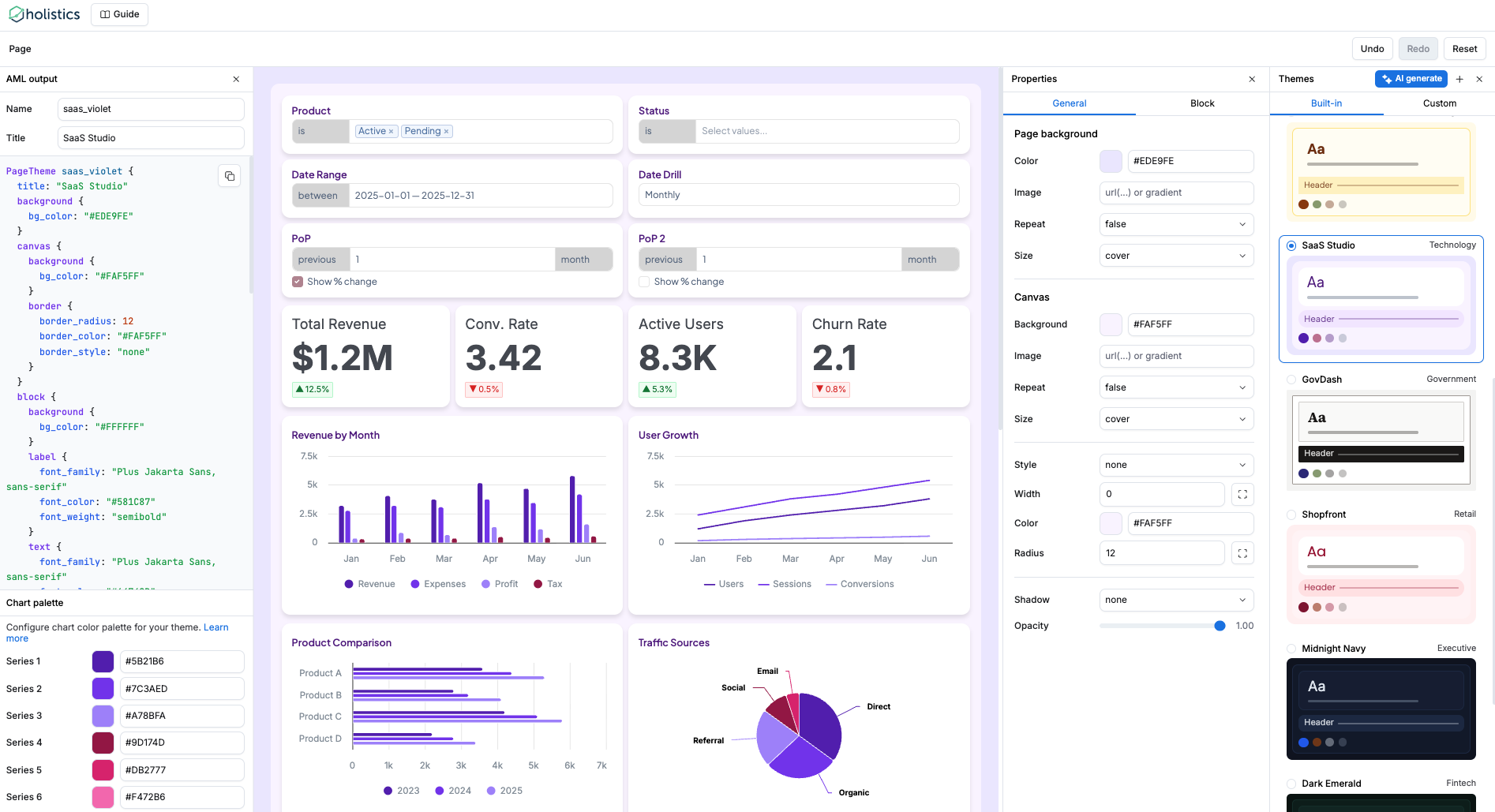Copy the PageTheme AML code
Image resolution: width=1495 pixels, height=812 pixels.
[229, 175]
